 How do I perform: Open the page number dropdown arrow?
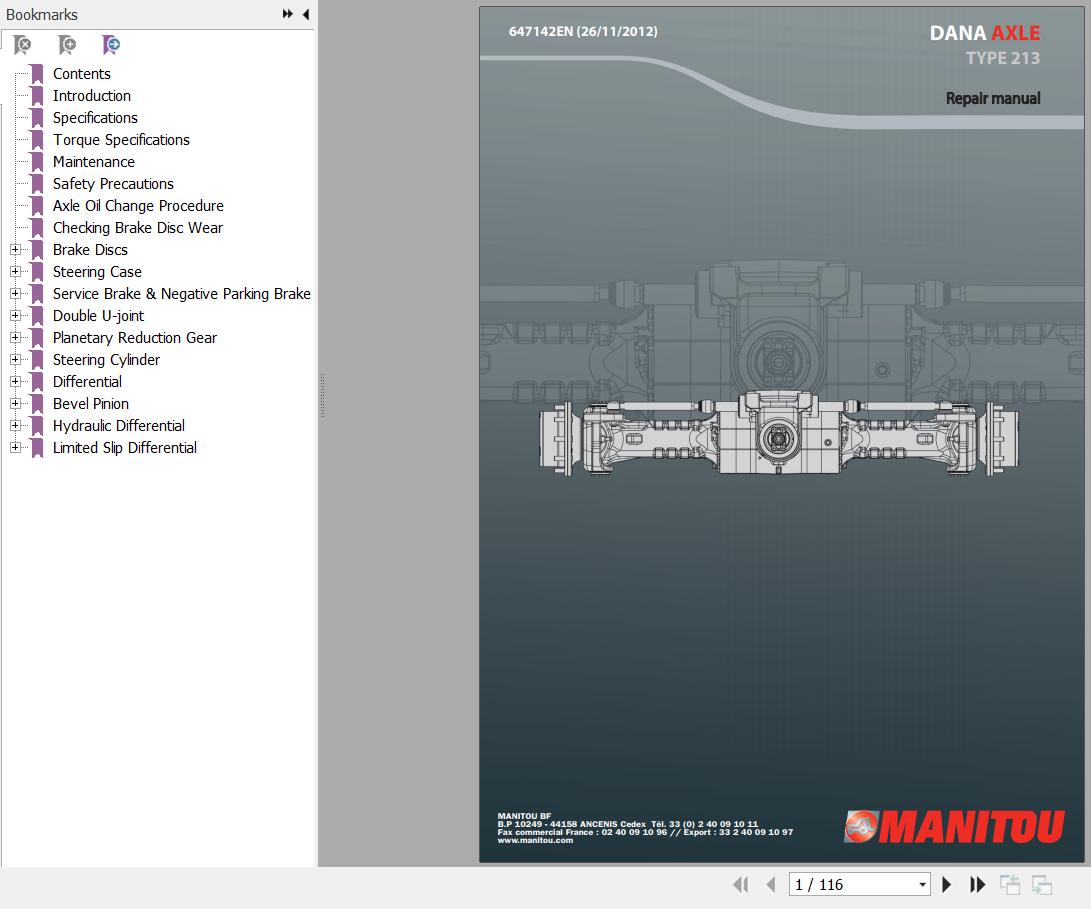[923, 885]
